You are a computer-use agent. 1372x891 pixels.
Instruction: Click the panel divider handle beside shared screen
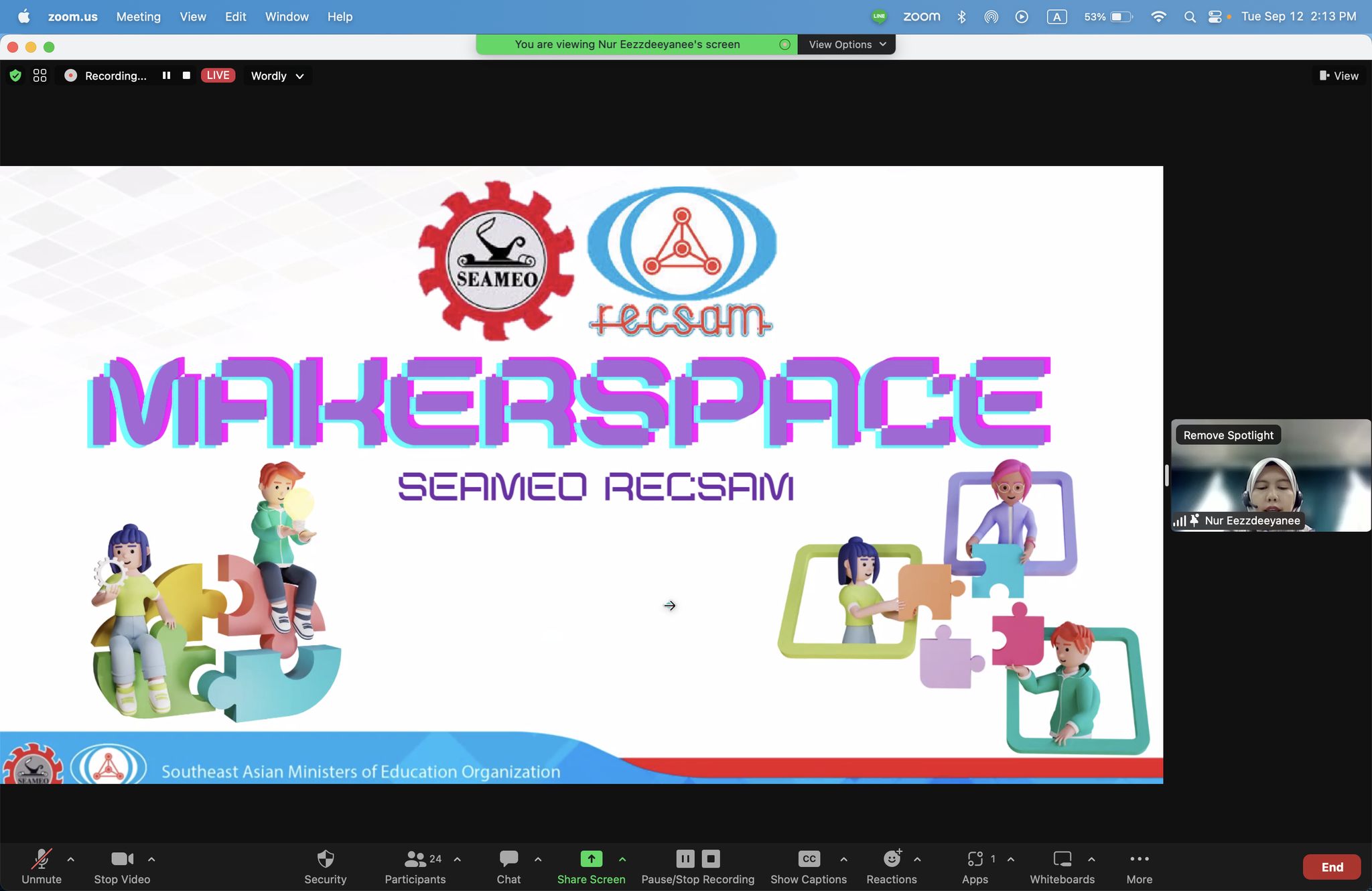pos(1167,476)
